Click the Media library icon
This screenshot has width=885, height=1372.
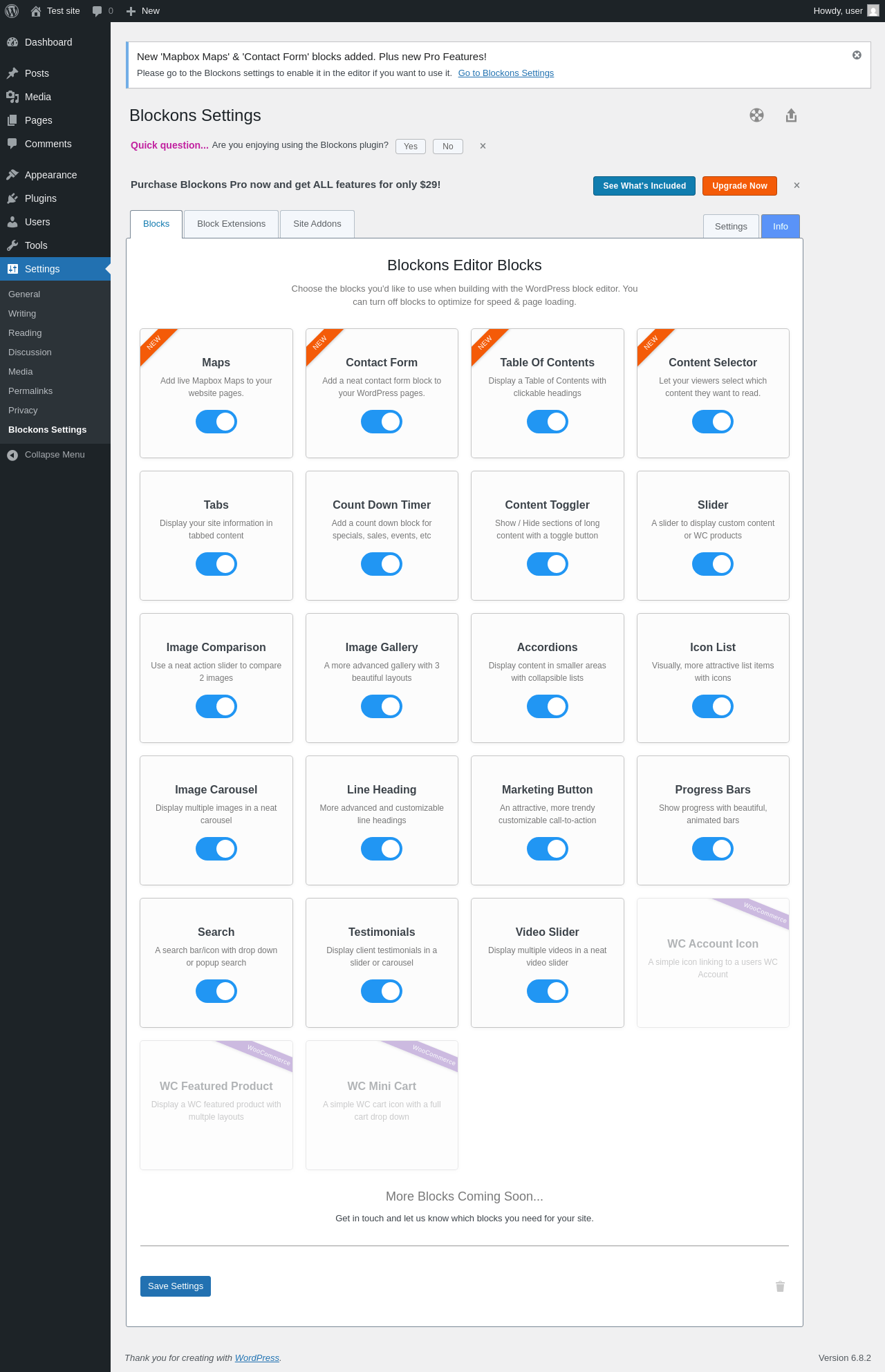click(12, 97)
